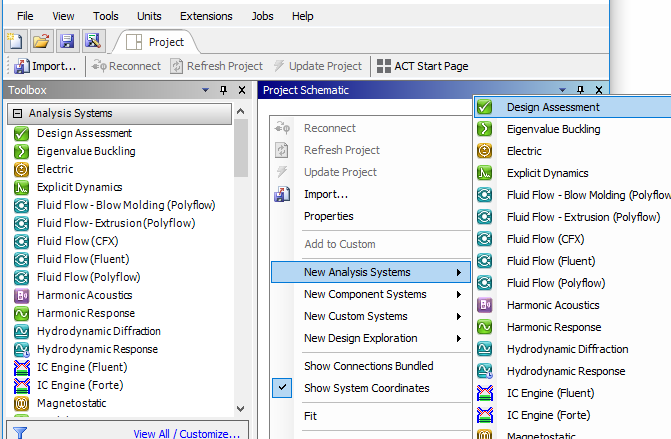Click the New project toolbar icon
This screenshot has height=439, width=671.
(x=15, y=41)
